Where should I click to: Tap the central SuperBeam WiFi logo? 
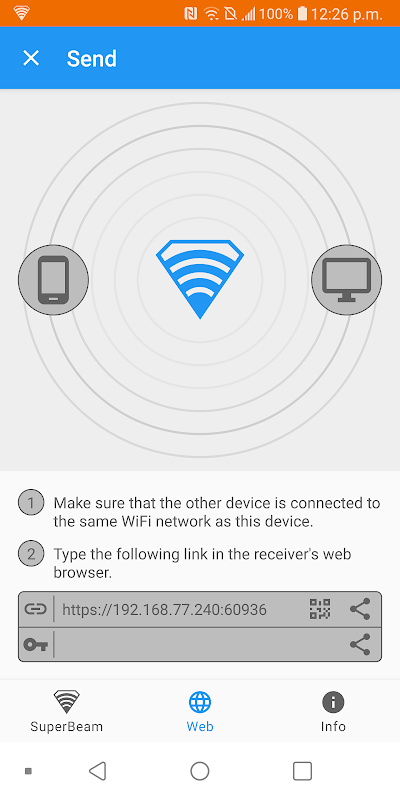coord(200,280)
